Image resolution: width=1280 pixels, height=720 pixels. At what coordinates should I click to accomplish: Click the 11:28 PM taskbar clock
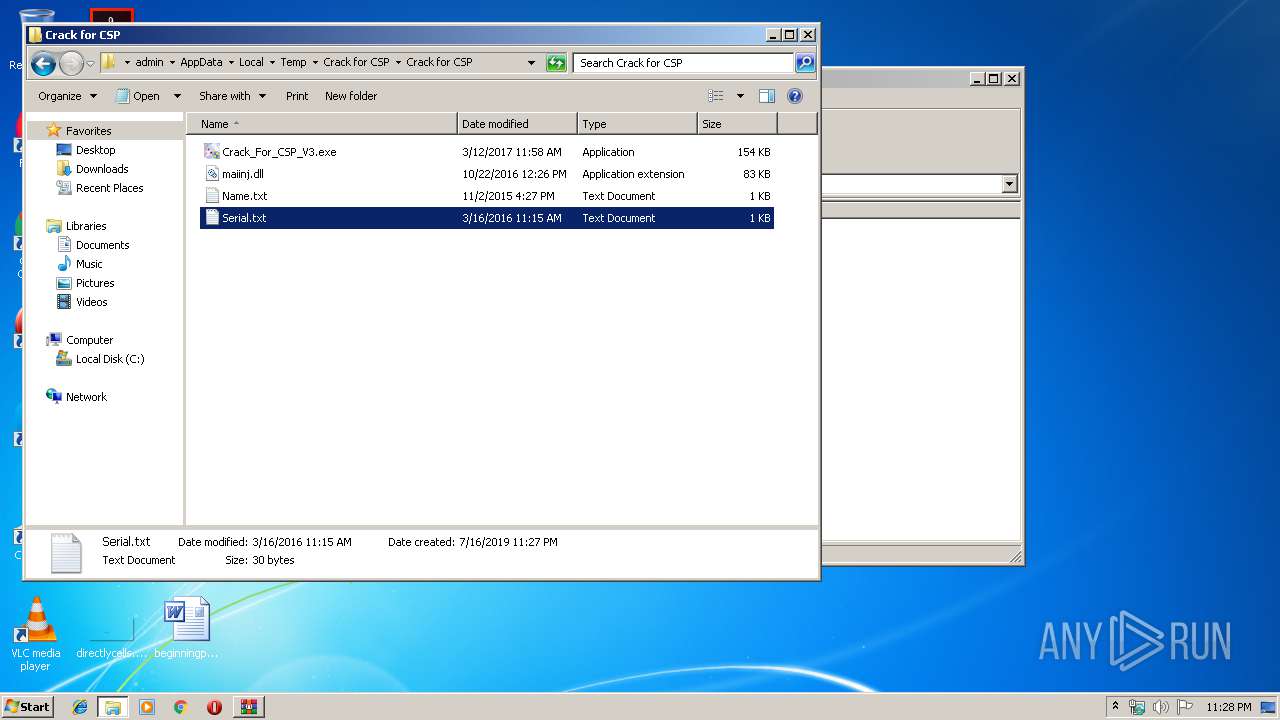(1228, 707)
